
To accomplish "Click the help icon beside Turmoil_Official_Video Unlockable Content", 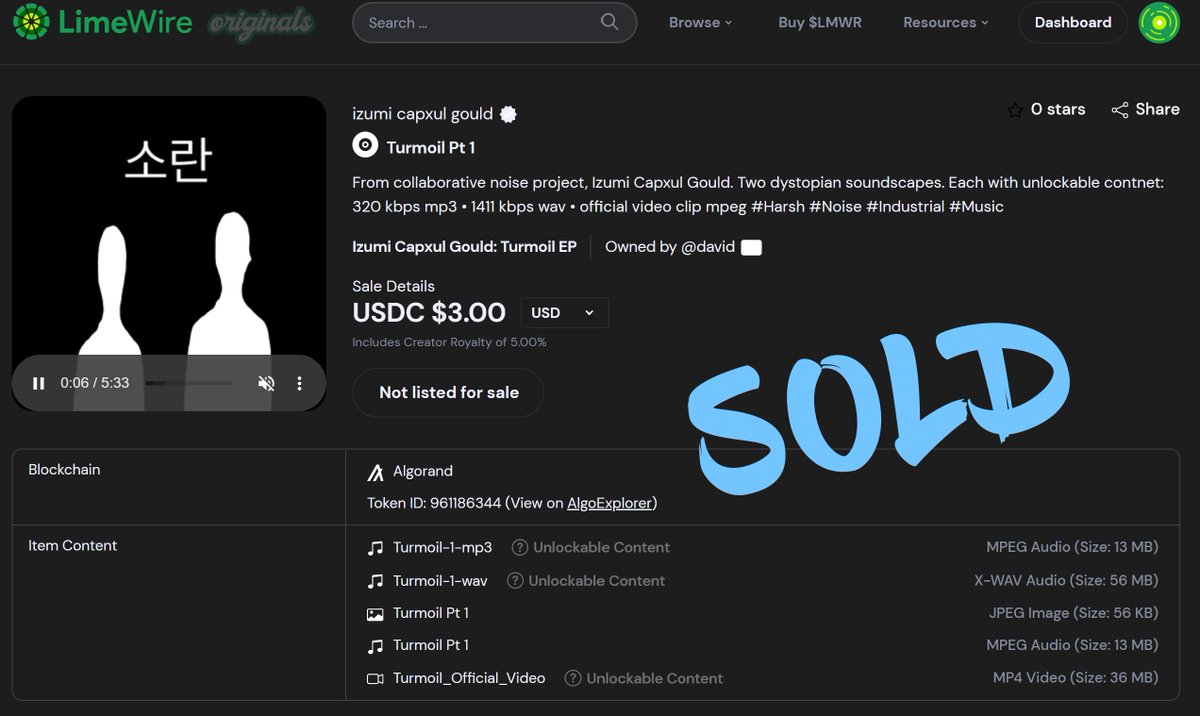I will pos(573,678).
